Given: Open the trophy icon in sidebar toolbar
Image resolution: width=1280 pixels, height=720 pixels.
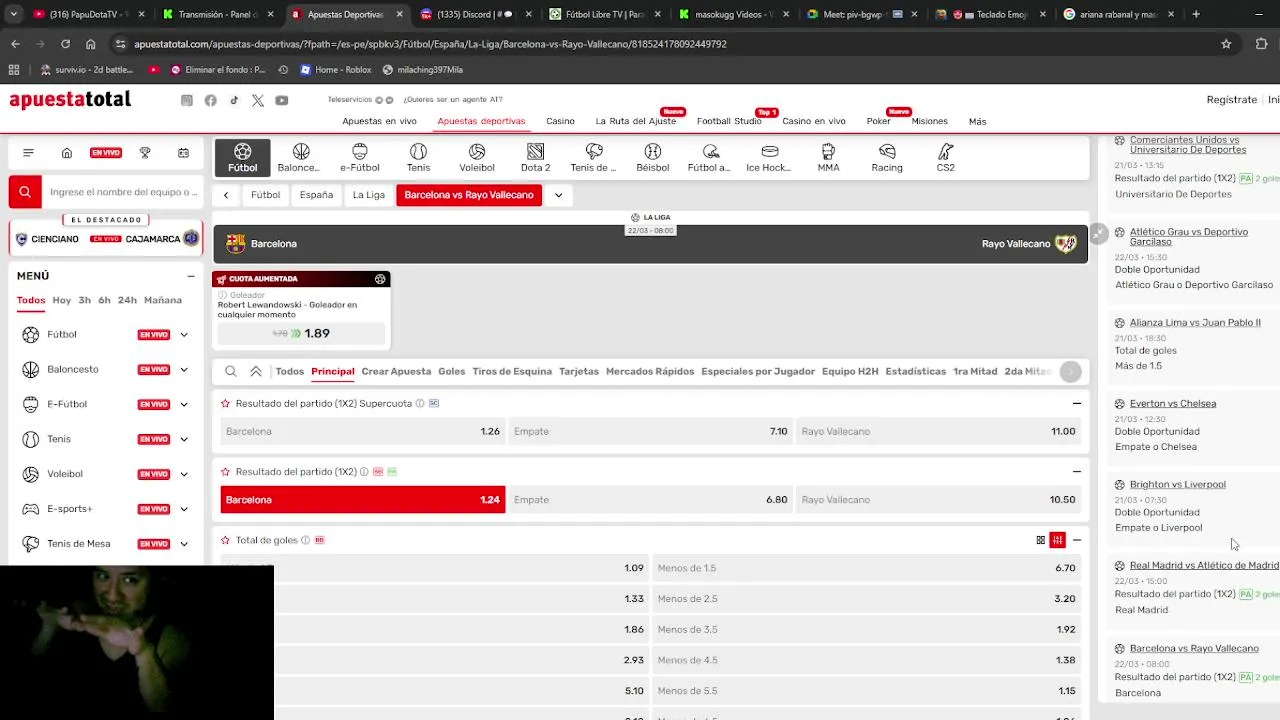Looking at the screenshot, I should pos(145,153).
